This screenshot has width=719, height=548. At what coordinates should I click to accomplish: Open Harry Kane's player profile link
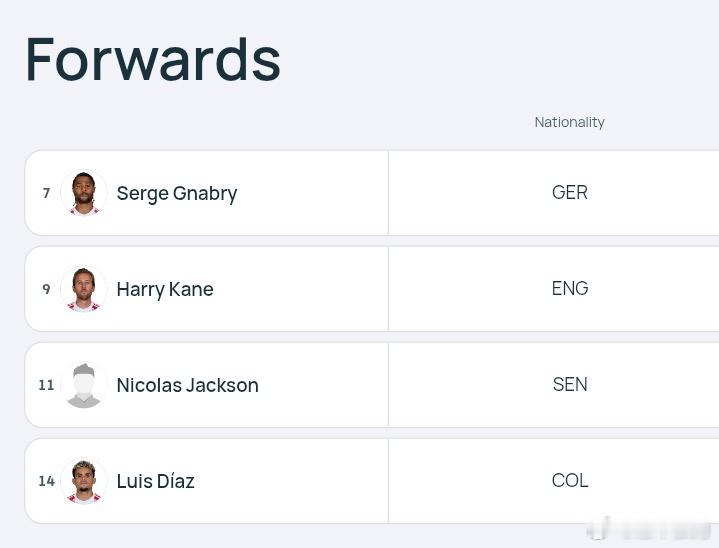point(165,289)
